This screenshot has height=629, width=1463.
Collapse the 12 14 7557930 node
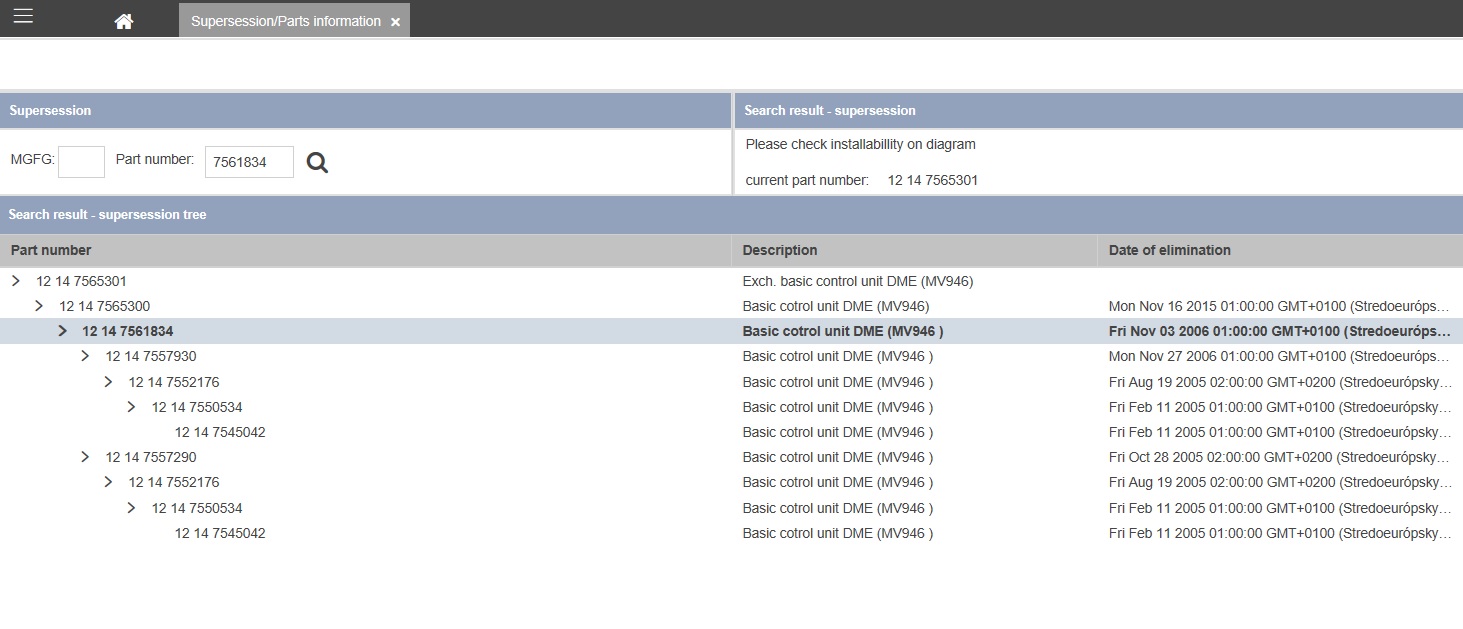85,356
